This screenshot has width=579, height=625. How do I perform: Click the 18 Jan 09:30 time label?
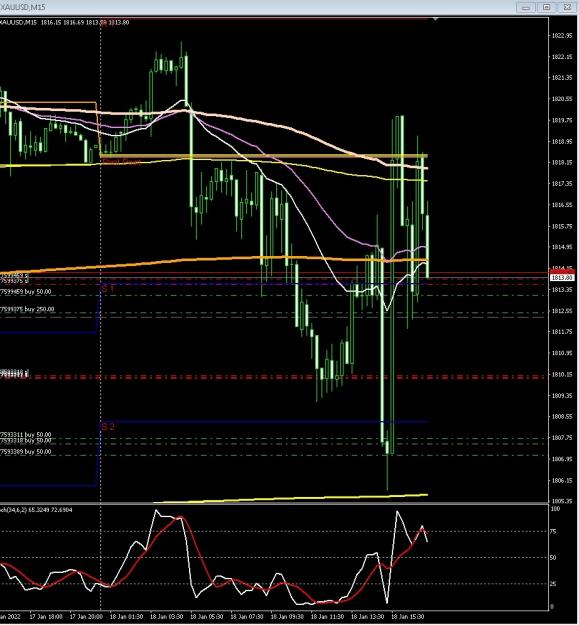pos(287,617)
